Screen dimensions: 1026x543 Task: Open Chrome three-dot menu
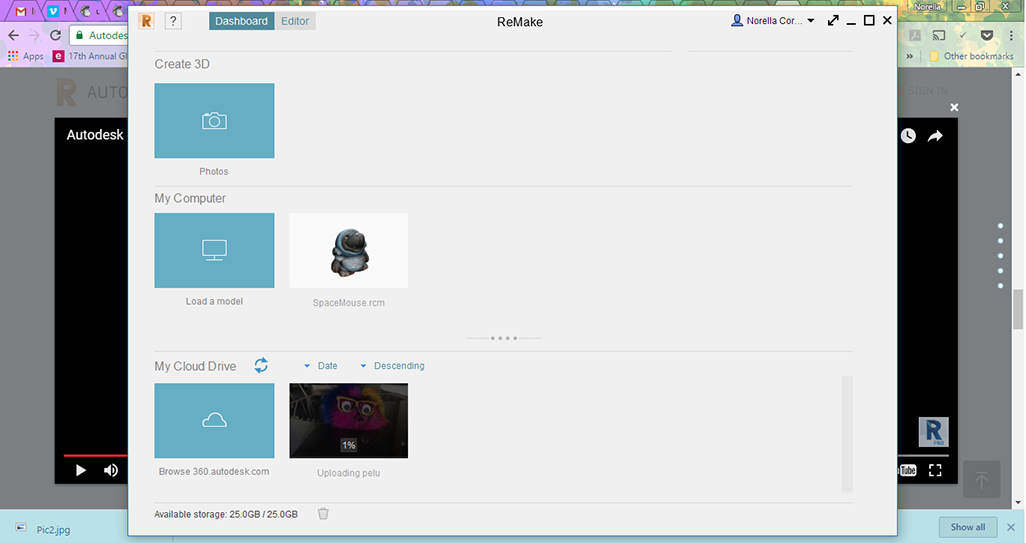pyautogui.click(x=1012, y=35)
